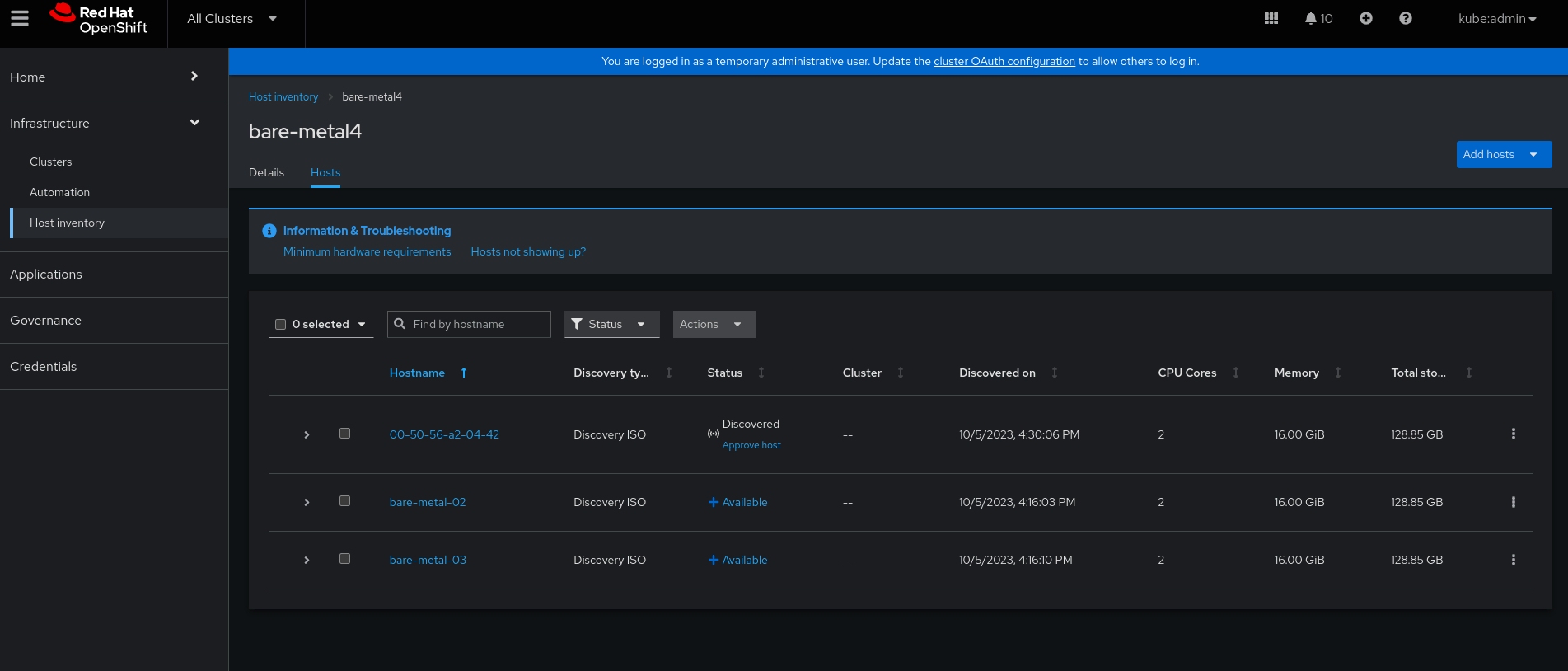Sort by the CPU Cores column icon

[1235, 373]
